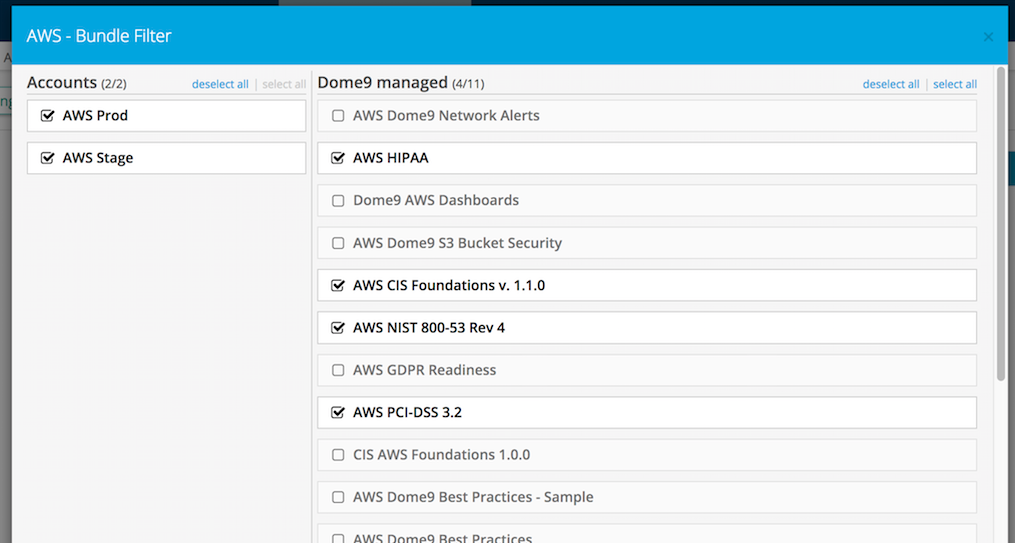Click the AWS GDPR Readiness label
The image size is (1015, 543).
[x=425, y=370]
